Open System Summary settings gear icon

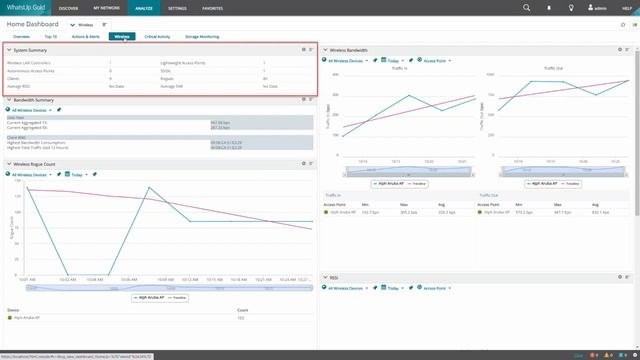pyautogui.click(x=304, y=50)
